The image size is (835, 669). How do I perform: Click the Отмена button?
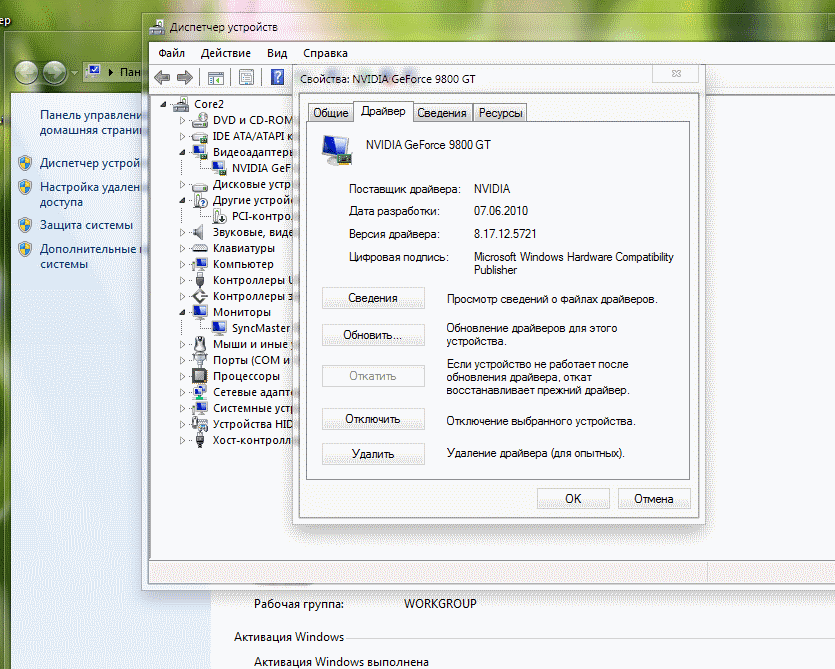[x=654, y=499]
